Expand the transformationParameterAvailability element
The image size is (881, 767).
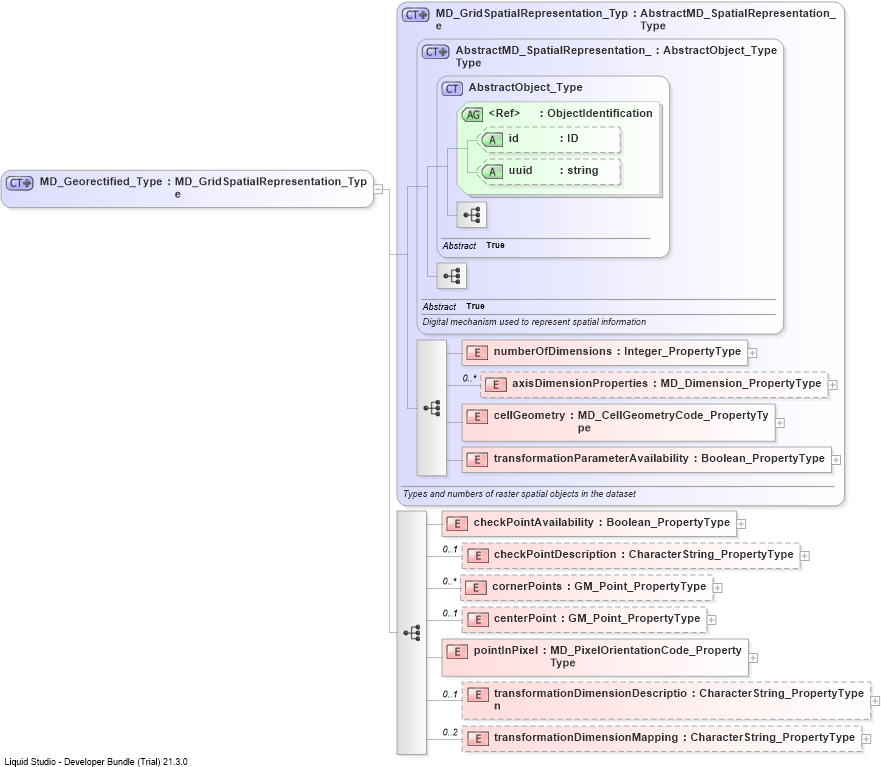point(836,460)
